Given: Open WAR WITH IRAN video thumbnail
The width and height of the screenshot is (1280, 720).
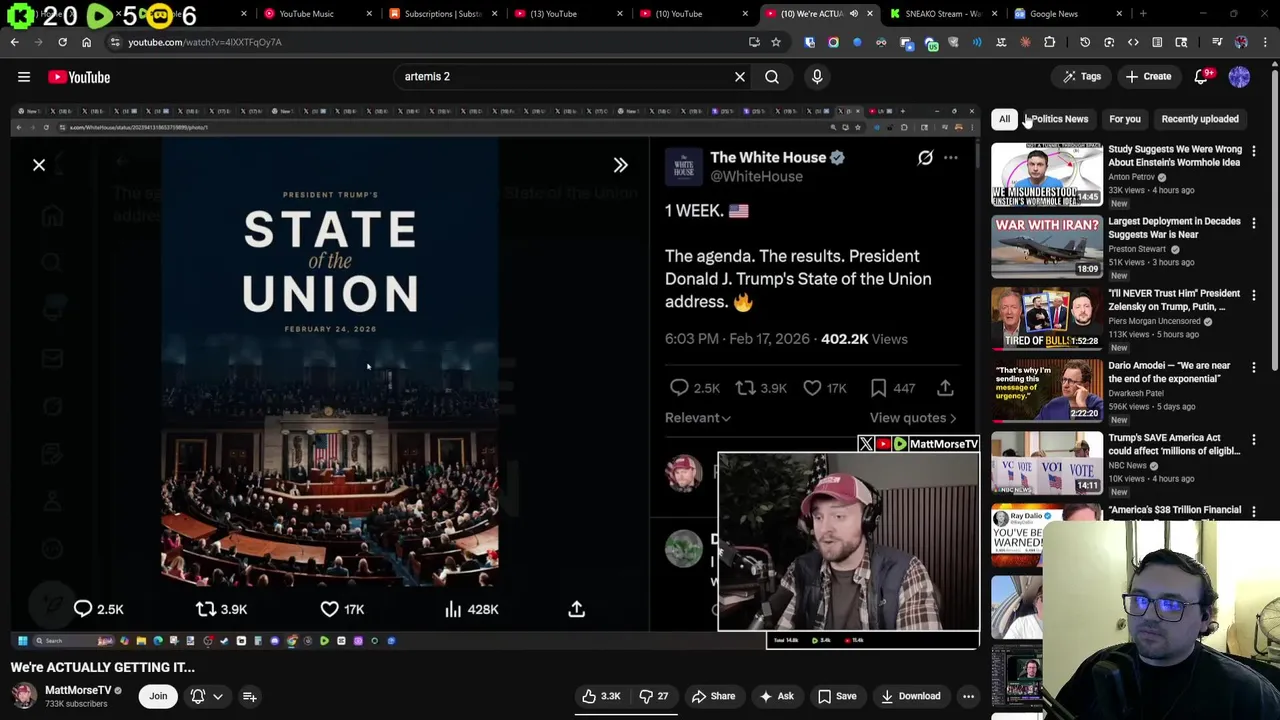Looking at the screenshot, I should click(1047, 246).
